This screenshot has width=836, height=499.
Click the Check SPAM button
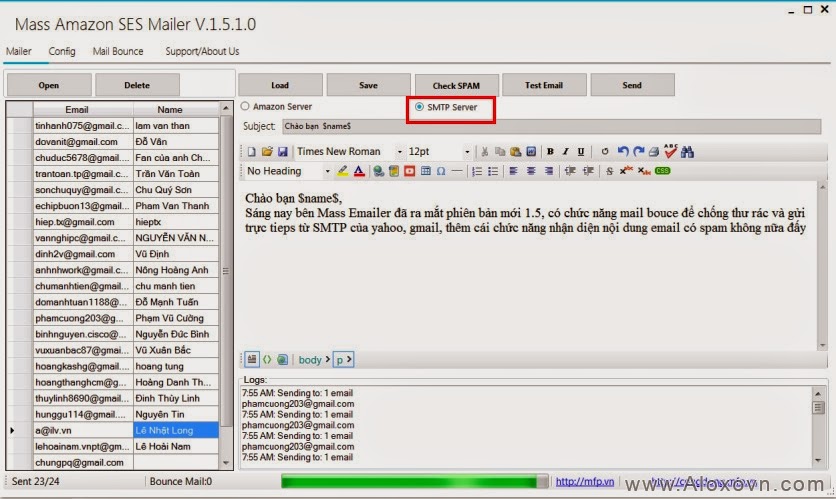456,85
